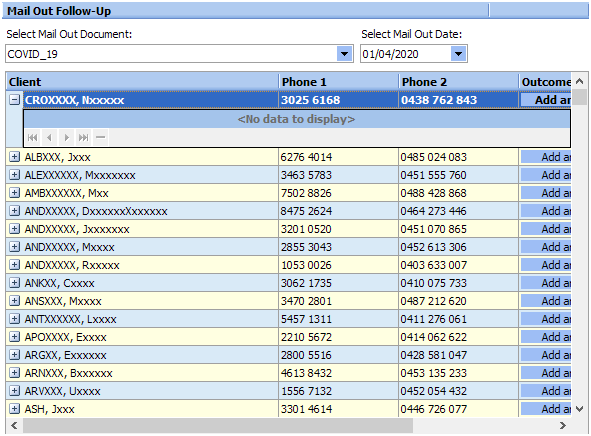Select client name APOXXXX, Exxxx
The width and height of the screenshot is (591, 436).
[65, 337]
